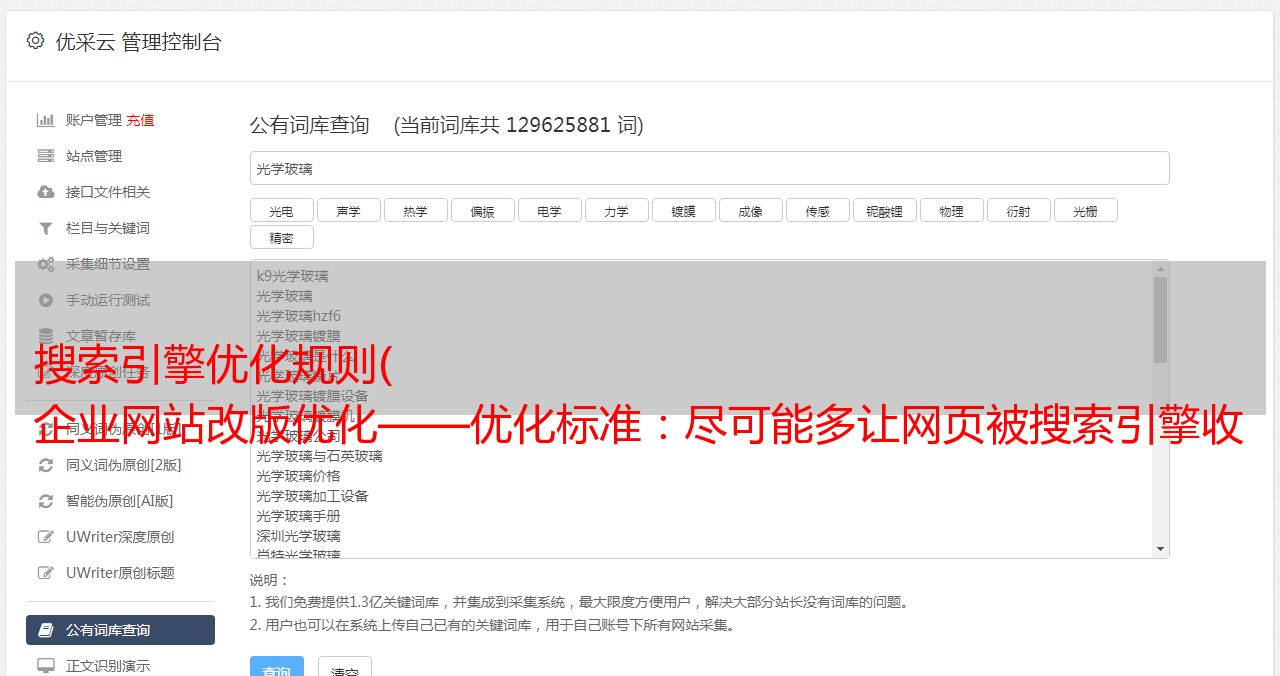Viewport: 1280px width, 676px height.
Task: Click the 衍射 tag button
Action: pos(1018,210)
